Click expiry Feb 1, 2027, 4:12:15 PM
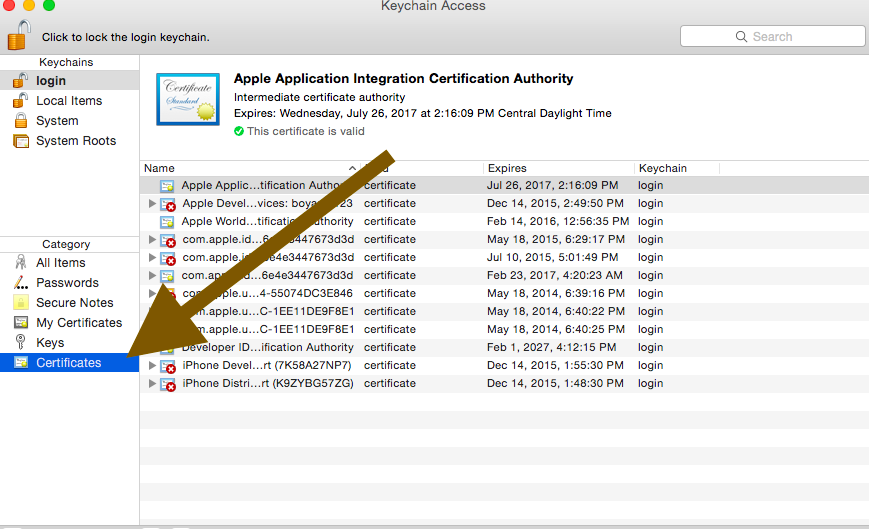This screenshot has width=869, height=529. [551, 347]
